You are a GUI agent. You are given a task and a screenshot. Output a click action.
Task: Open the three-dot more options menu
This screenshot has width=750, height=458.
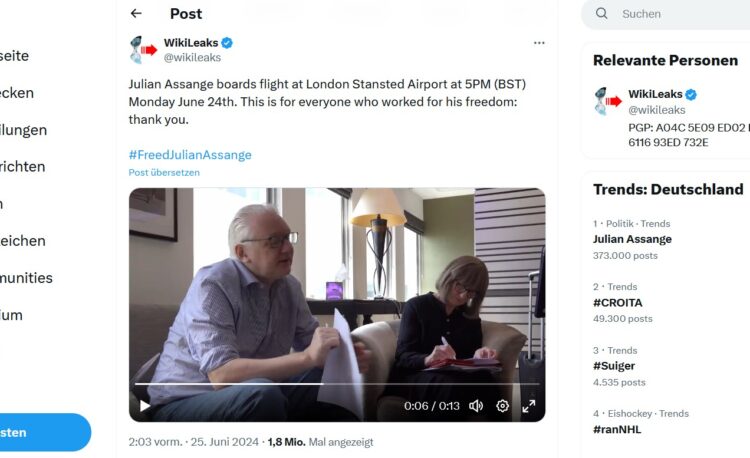[x=539, y=43]
